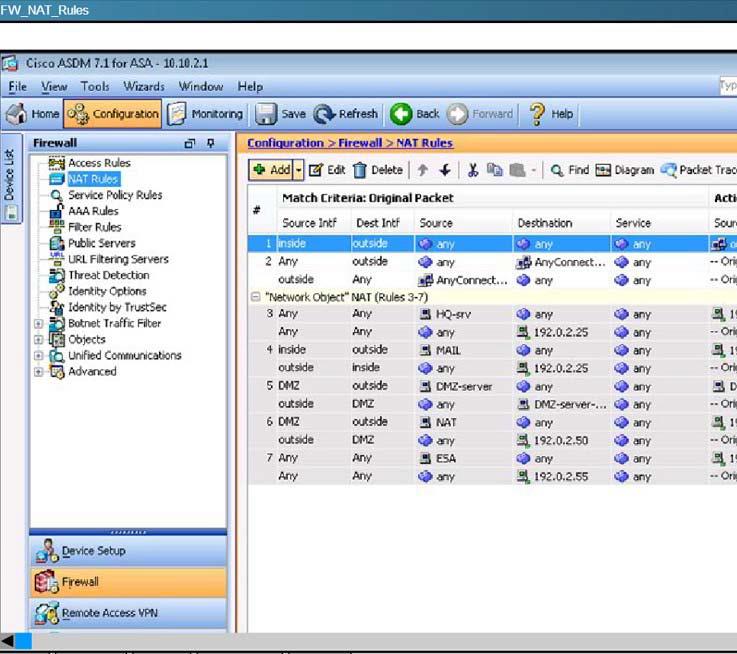Viewport: 737px width, 654px height.
Task: Open the Tools menu
Action: [95, 87]
